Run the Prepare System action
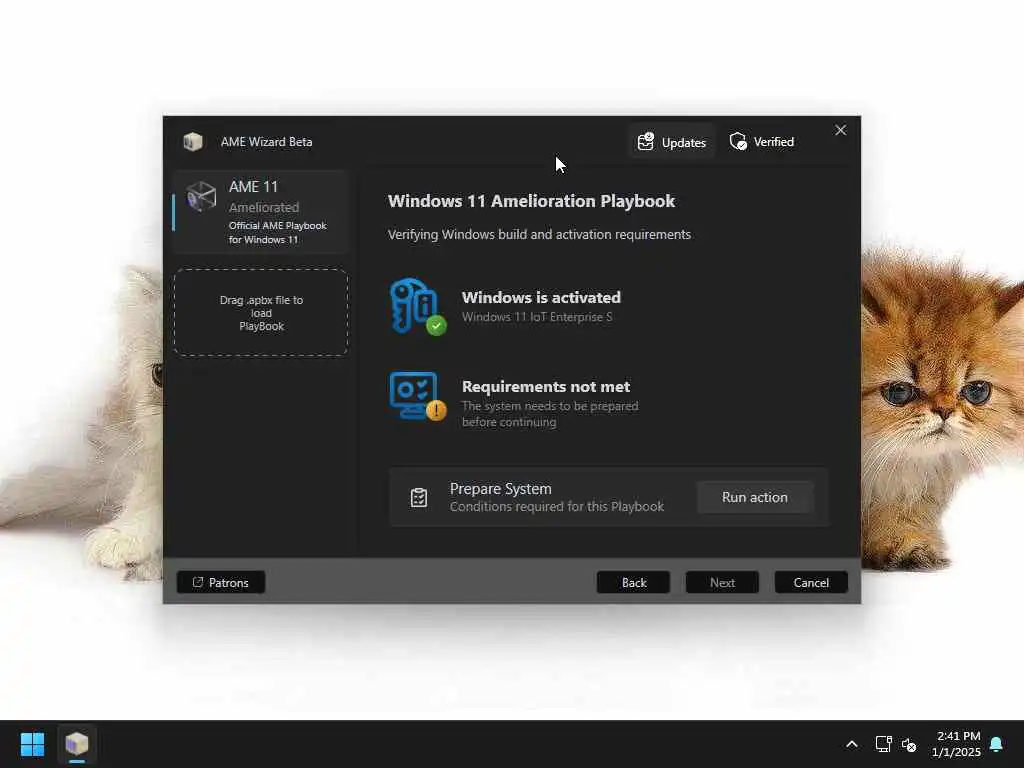Image resolution: width=1024 pixels, height=768 pixels. [754, 498]
